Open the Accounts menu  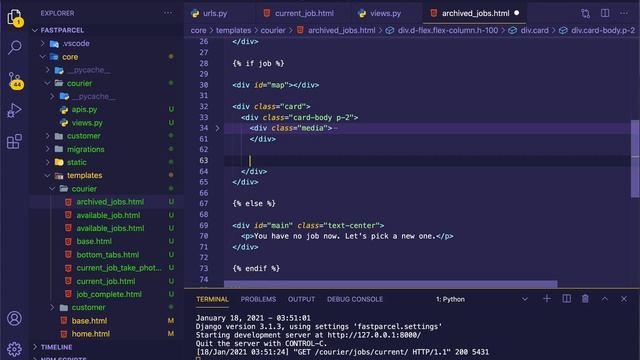click(14, 318)
